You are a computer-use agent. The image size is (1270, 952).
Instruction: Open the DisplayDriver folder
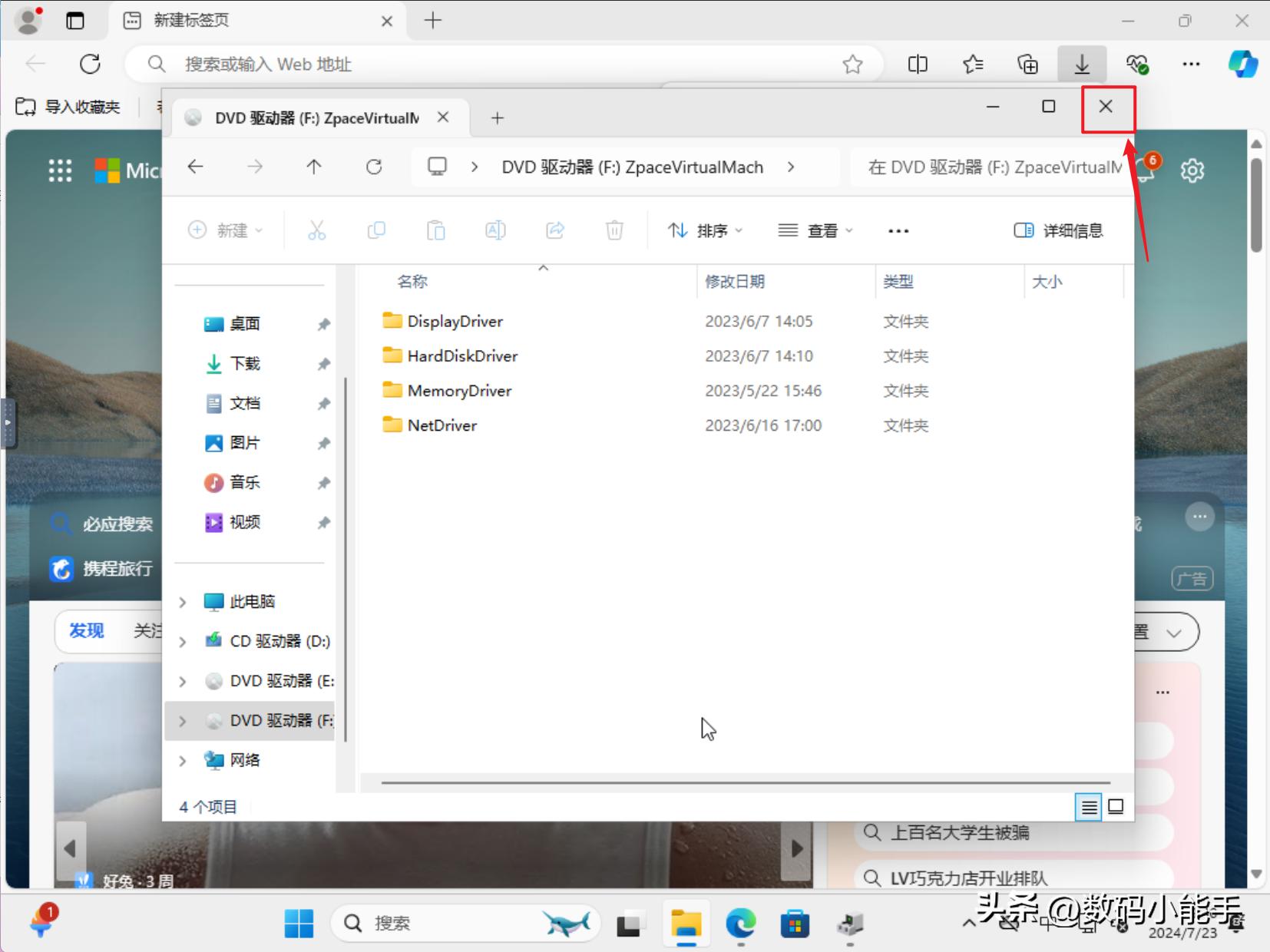455,321
